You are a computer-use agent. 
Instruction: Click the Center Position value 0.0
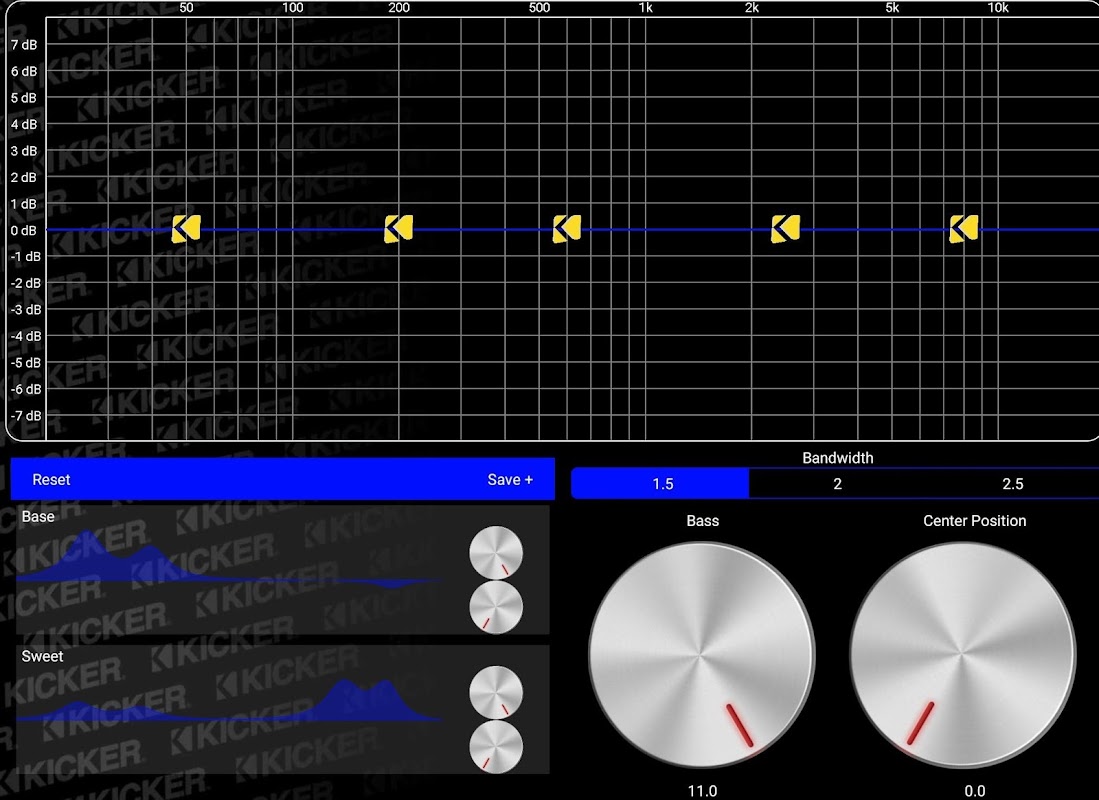[975, 791]
